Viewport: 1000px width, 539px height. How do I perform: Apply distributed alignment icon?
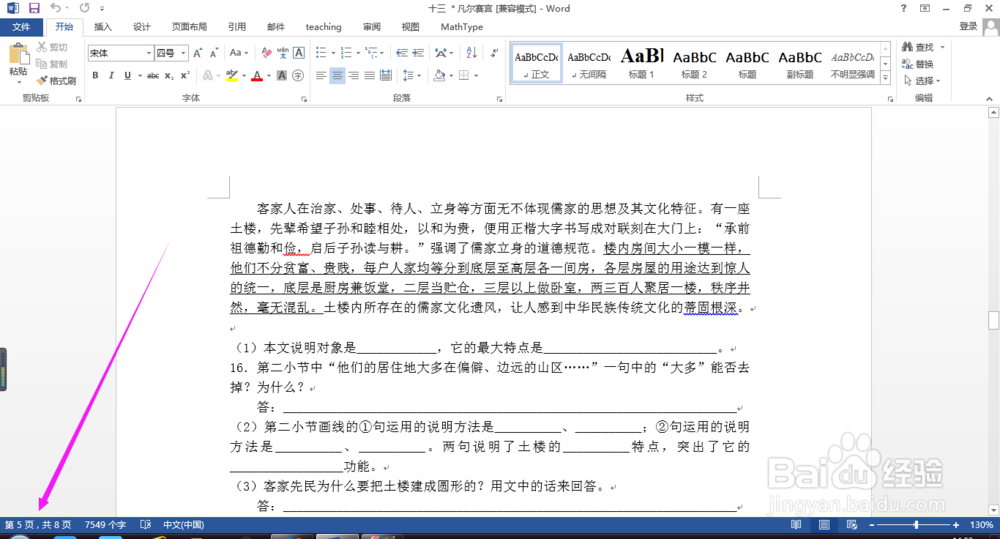tap(386, 75)
